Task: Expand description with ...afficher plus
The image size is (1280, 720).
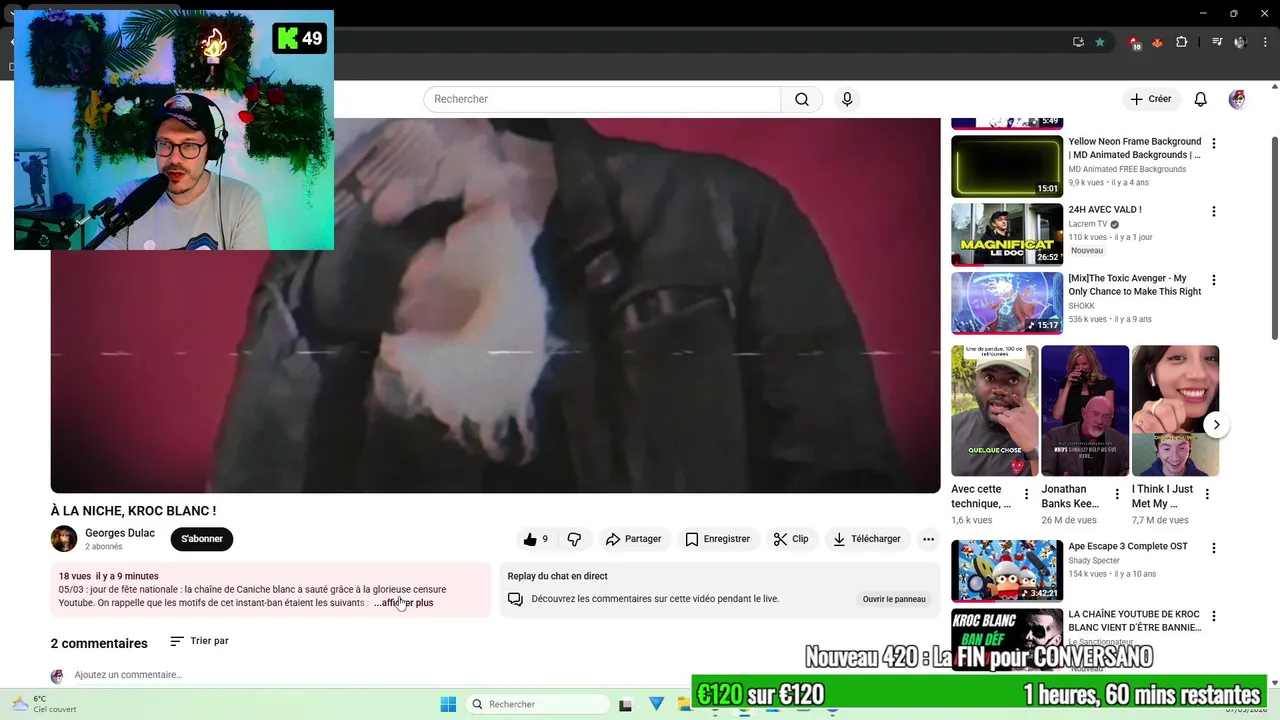Action: [x=404, y=603]
